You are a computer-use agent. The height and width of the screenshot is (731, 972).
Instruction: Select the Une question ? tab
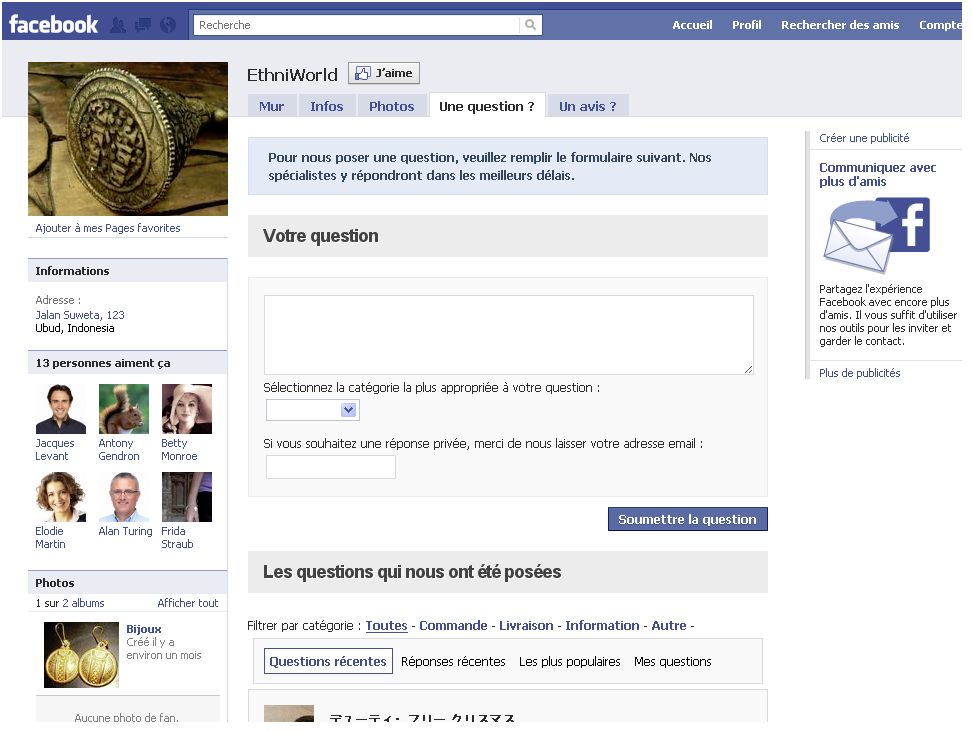coord(487,106)
